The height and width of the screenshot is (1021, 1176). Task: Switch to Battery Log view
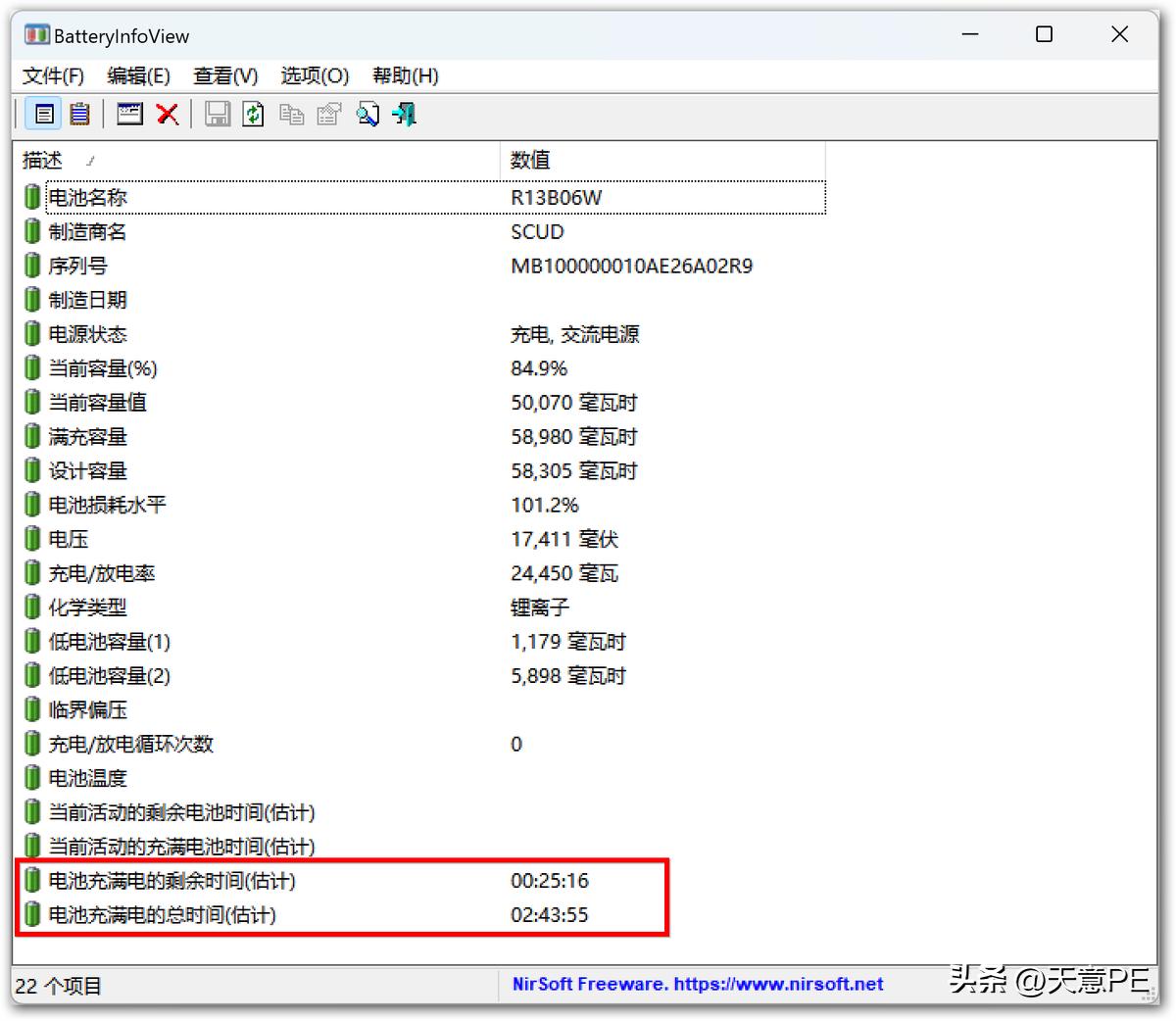coord(79,114)
